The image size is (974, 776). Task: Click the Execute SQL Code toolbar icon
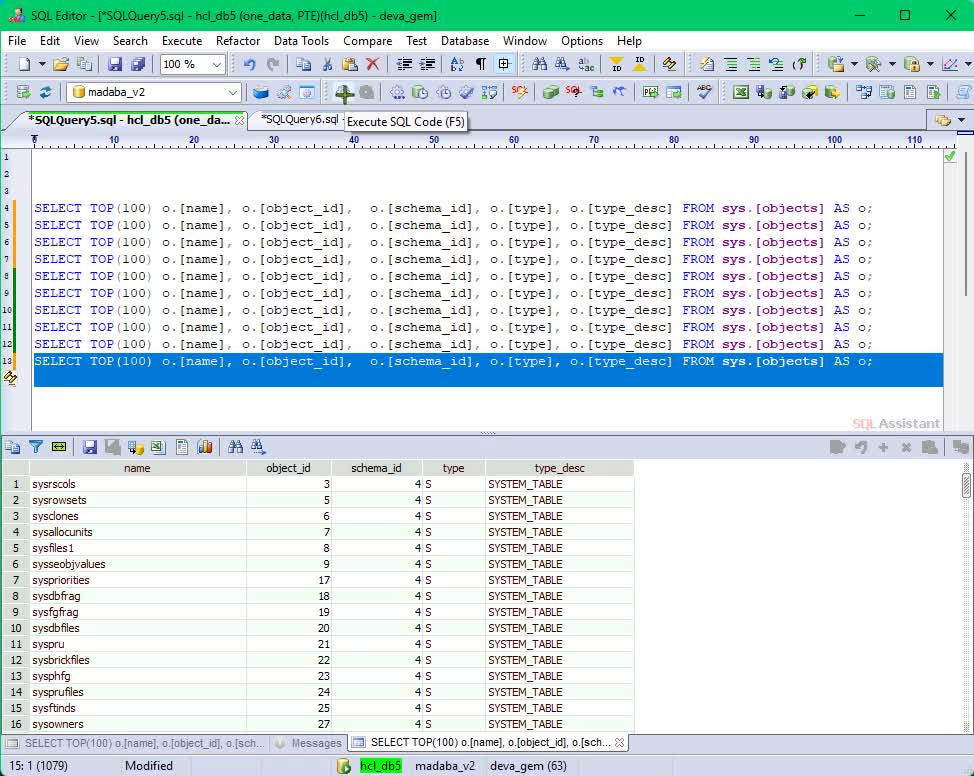pyautogui.click(x=344, y=93)
